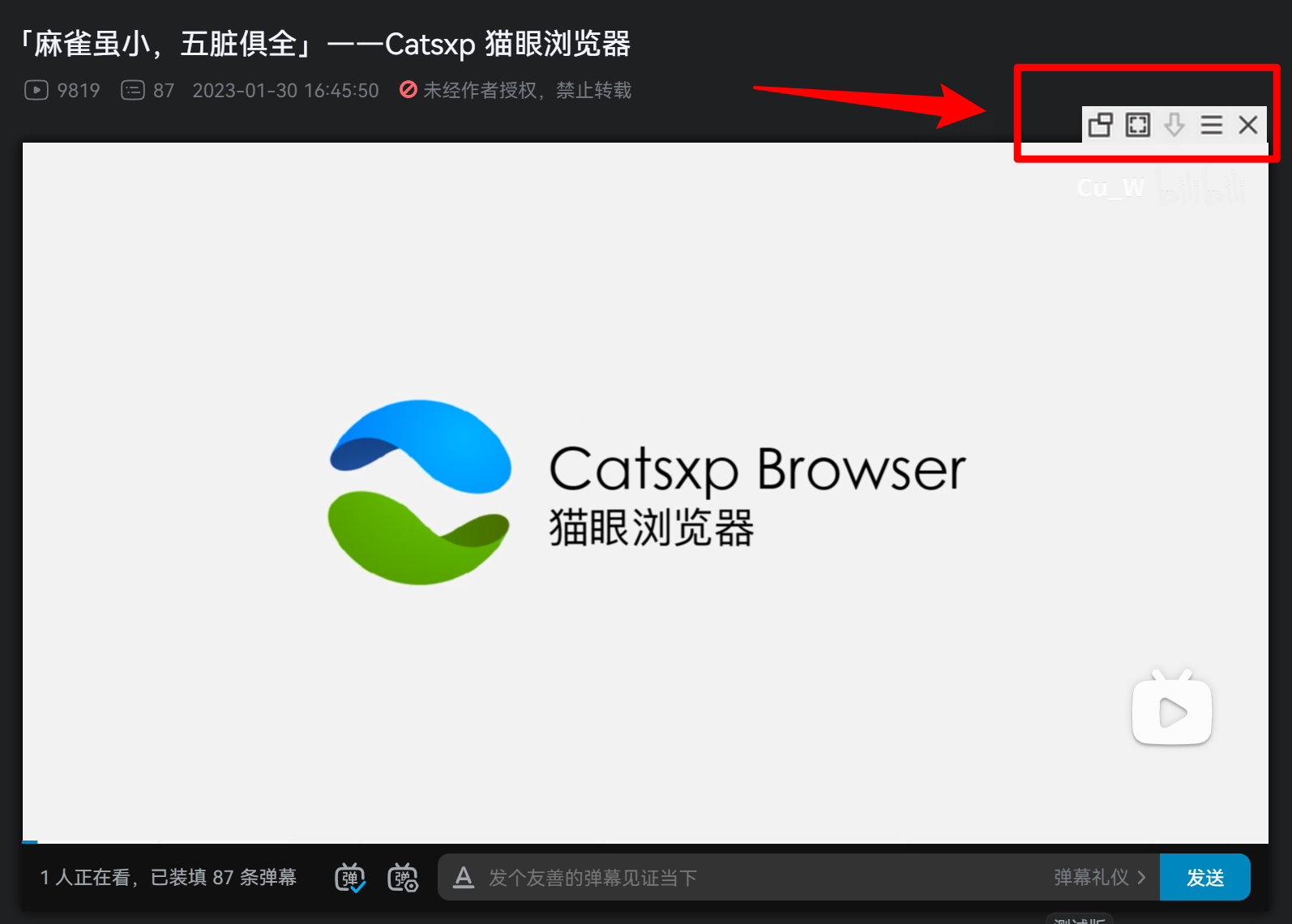Toggle danmaku display on or off
Image resolution: width=1292 pixels, height=924 pixels.
350,878
